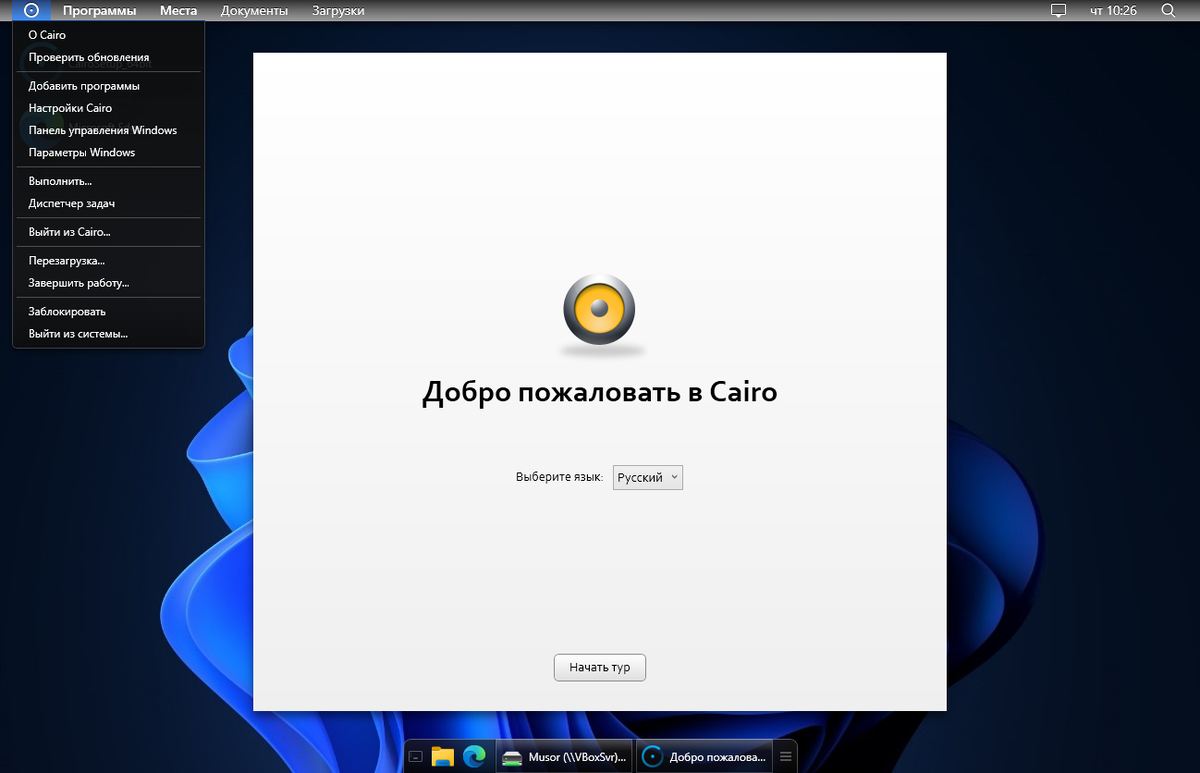
Task: Open the search magnifier in menu bar
Action: 1168,10
